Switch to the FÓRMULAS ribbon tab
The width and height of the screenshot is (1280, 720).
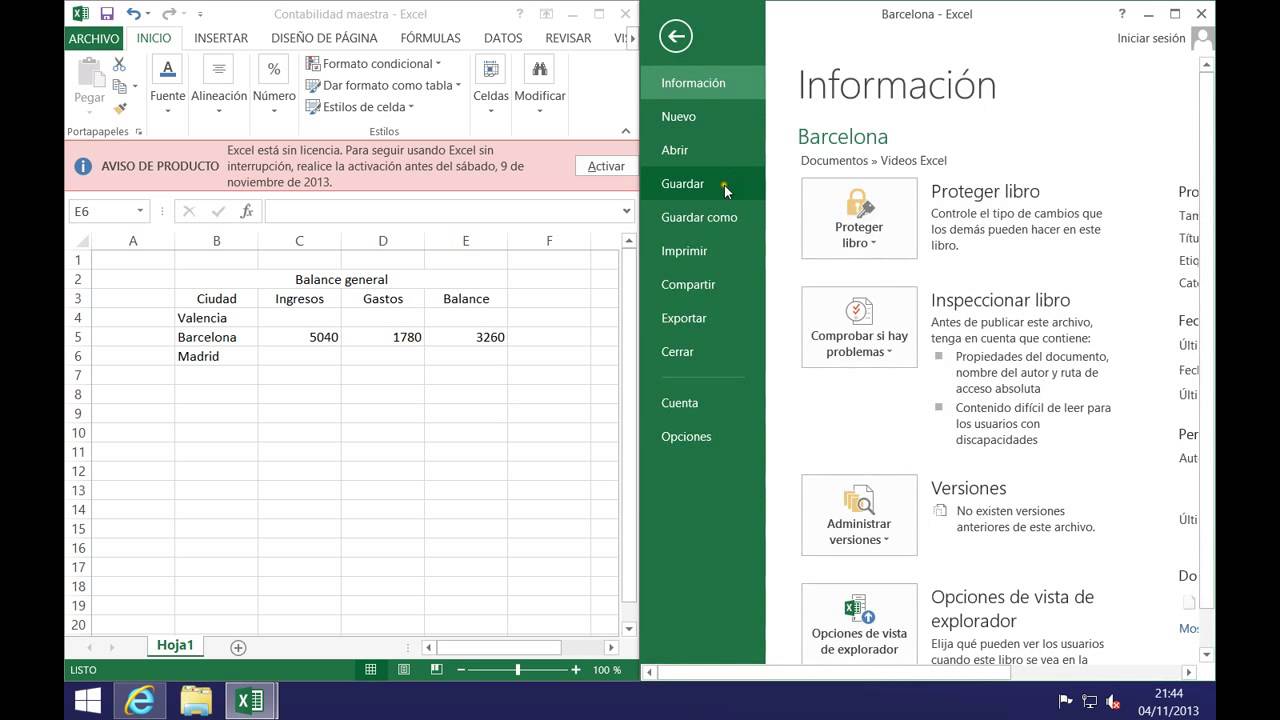pos(430,38)
